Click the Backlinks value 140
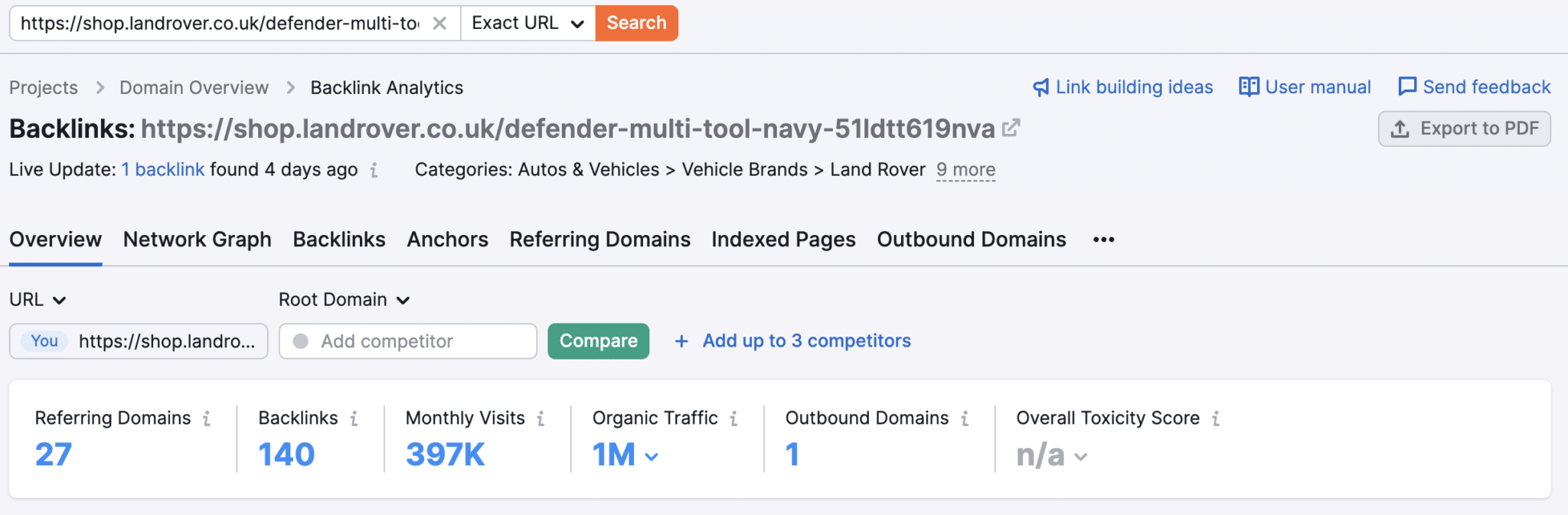Screen dimensions: 1568x515 (x=286, y=455)
